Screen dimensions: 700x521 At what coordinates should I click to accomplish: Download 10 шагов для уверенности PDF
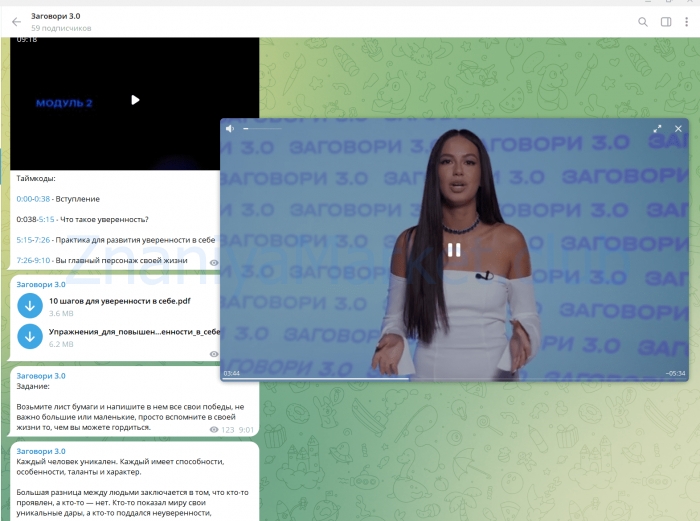coord(29,305)
